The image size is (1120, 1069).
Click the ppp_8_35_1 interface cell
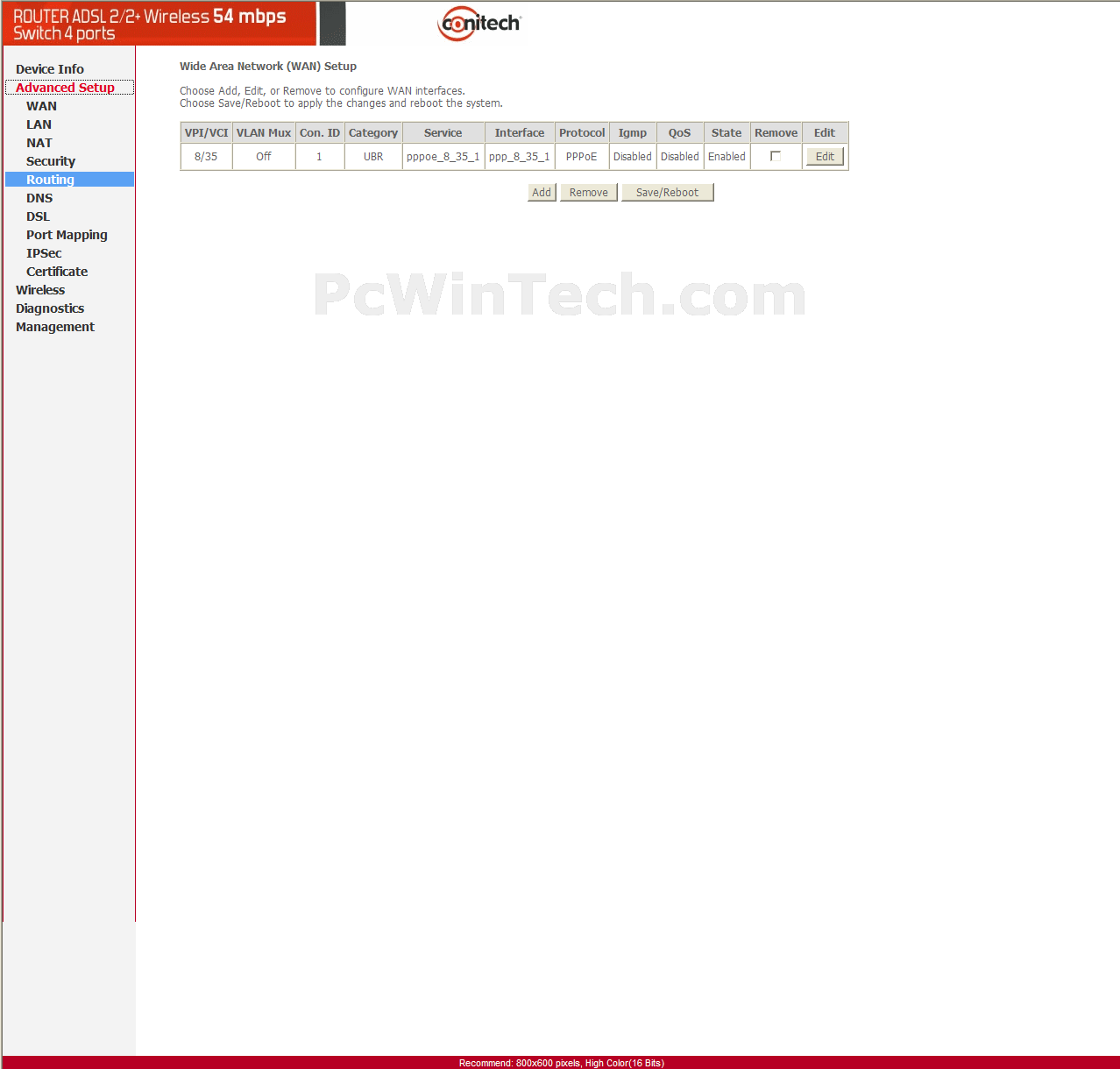(520, 157)
